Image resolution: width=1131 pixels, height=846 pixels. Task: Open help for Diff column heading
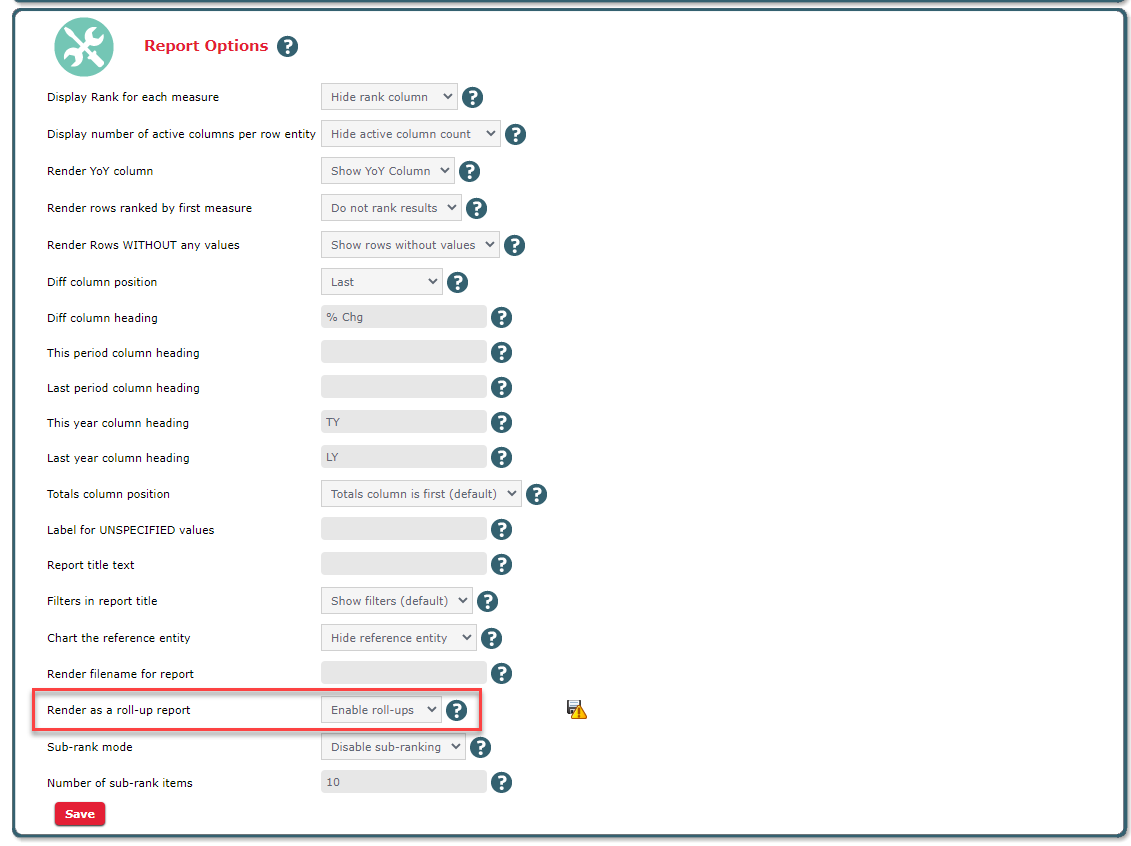click(x=502, y=318)
